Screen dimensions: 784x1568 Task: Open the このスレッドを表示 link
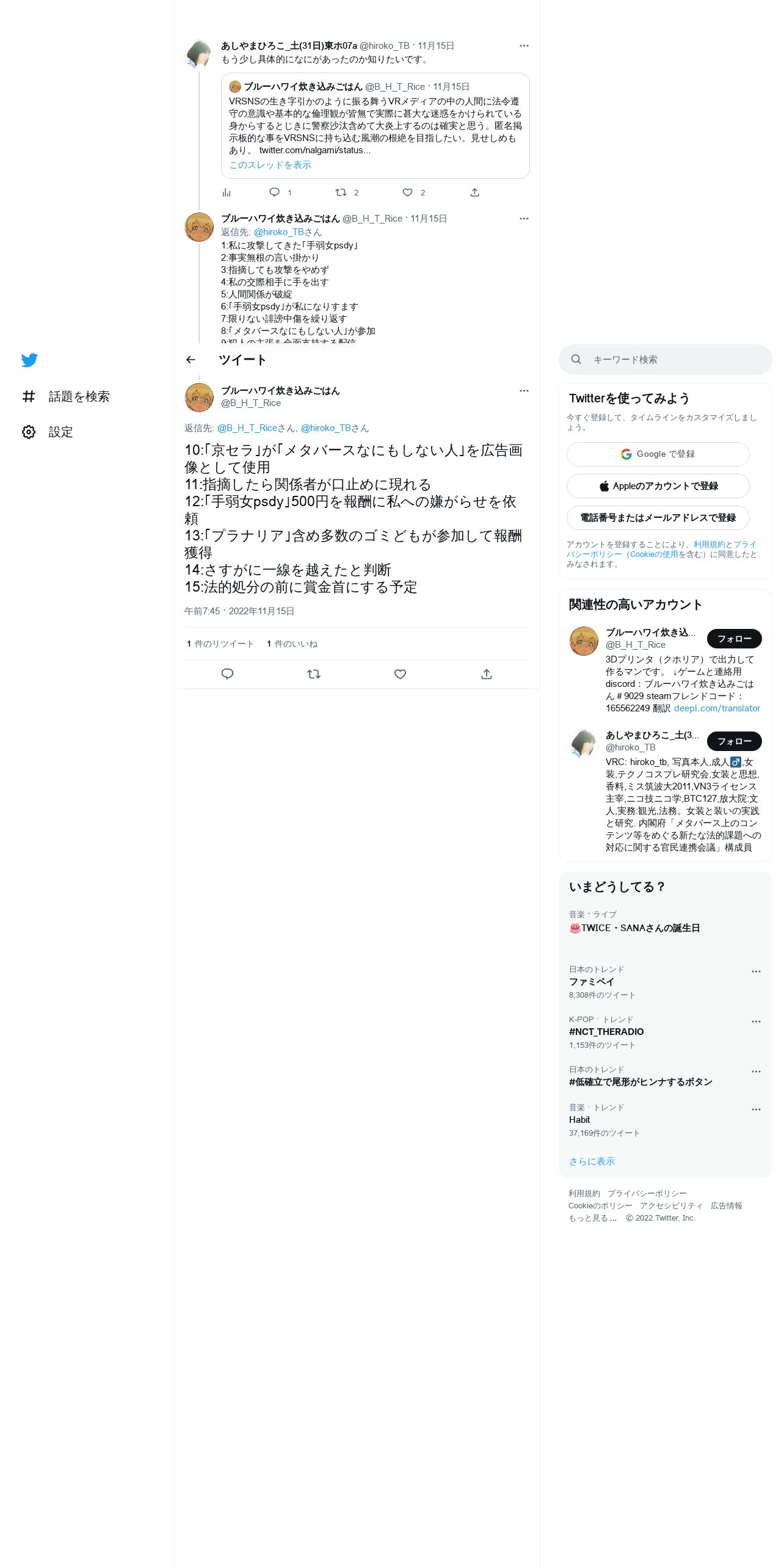pyautogui.click(x=270, y=165)
